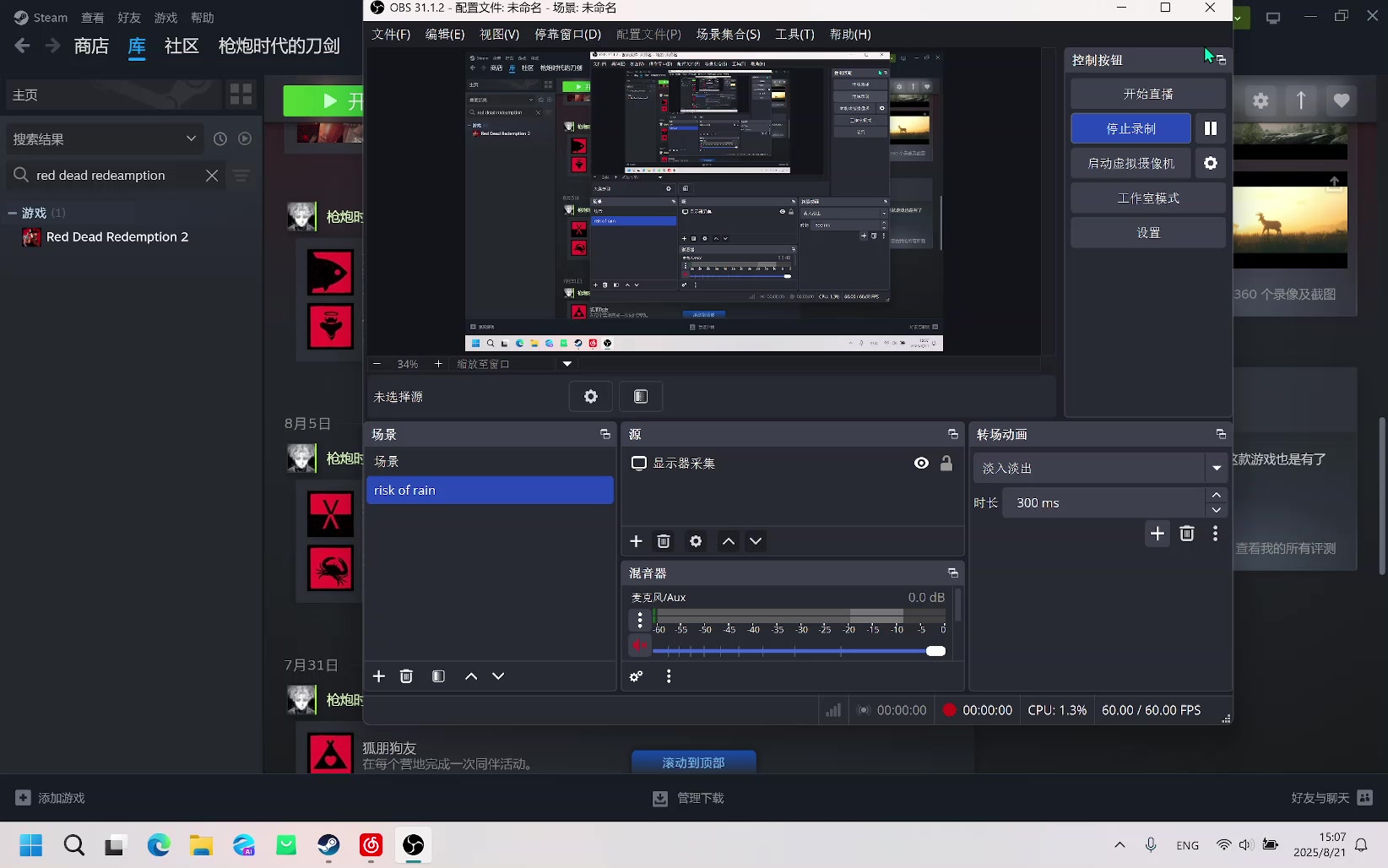Toggle lock on 显示器采集 source
The height and width of the screenshot is (868, 1388).
[x=946, y=463]
